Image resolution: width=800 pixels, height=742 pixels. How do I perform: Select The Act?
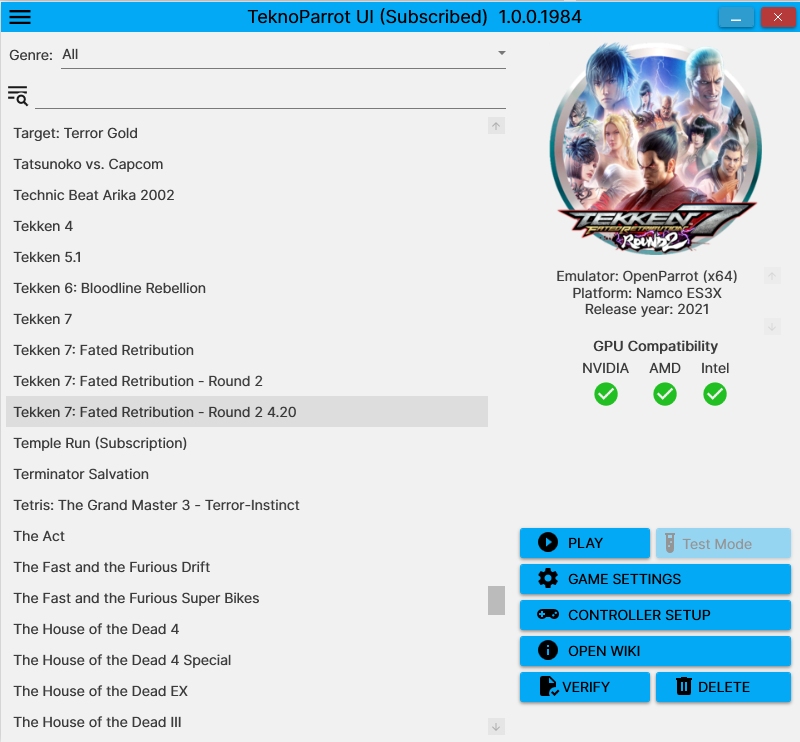[247, 536]
